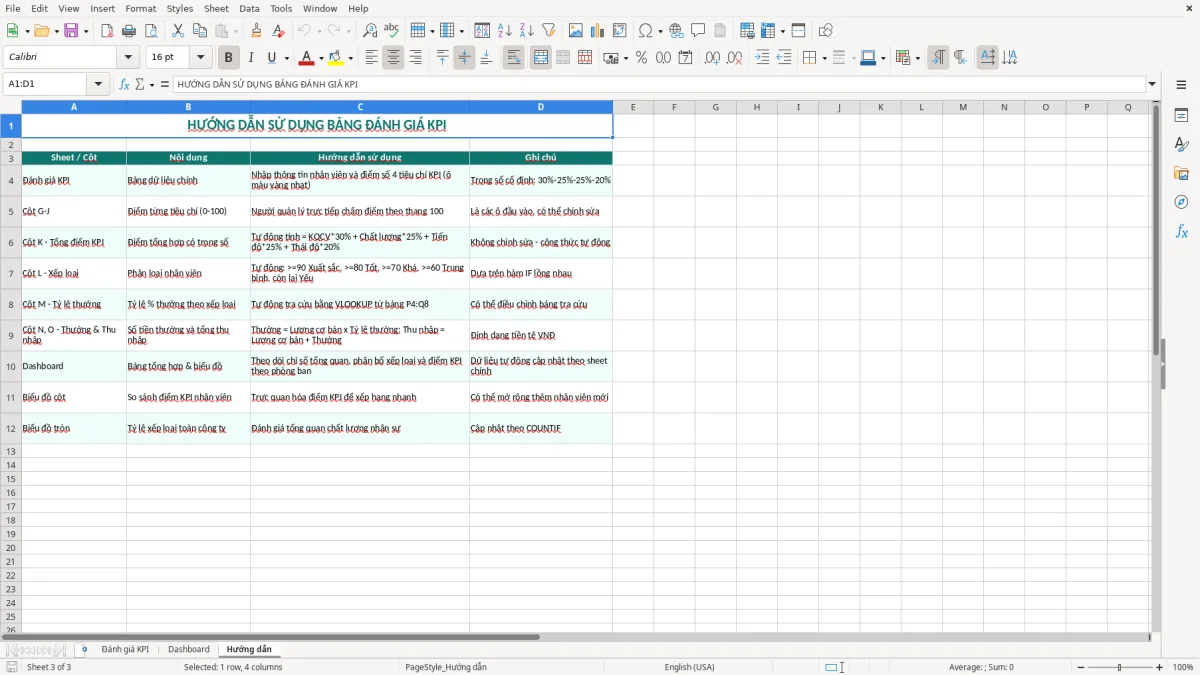Expand Font Color dropdown arrow
This screenshot has height=675, width=1200.
321,58
